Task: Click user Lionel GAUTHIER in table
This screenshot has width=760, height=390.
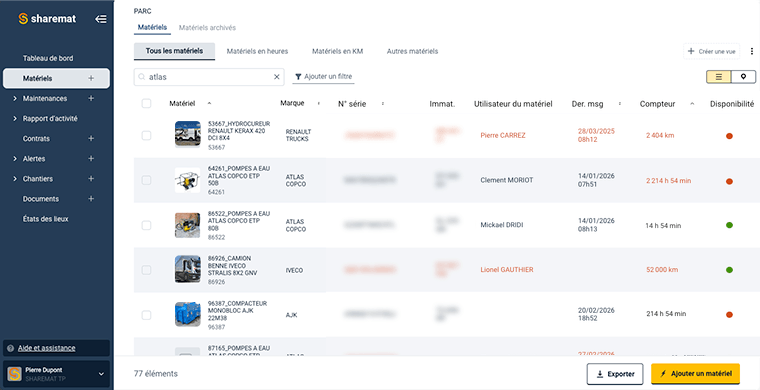Action: point(507,270)
